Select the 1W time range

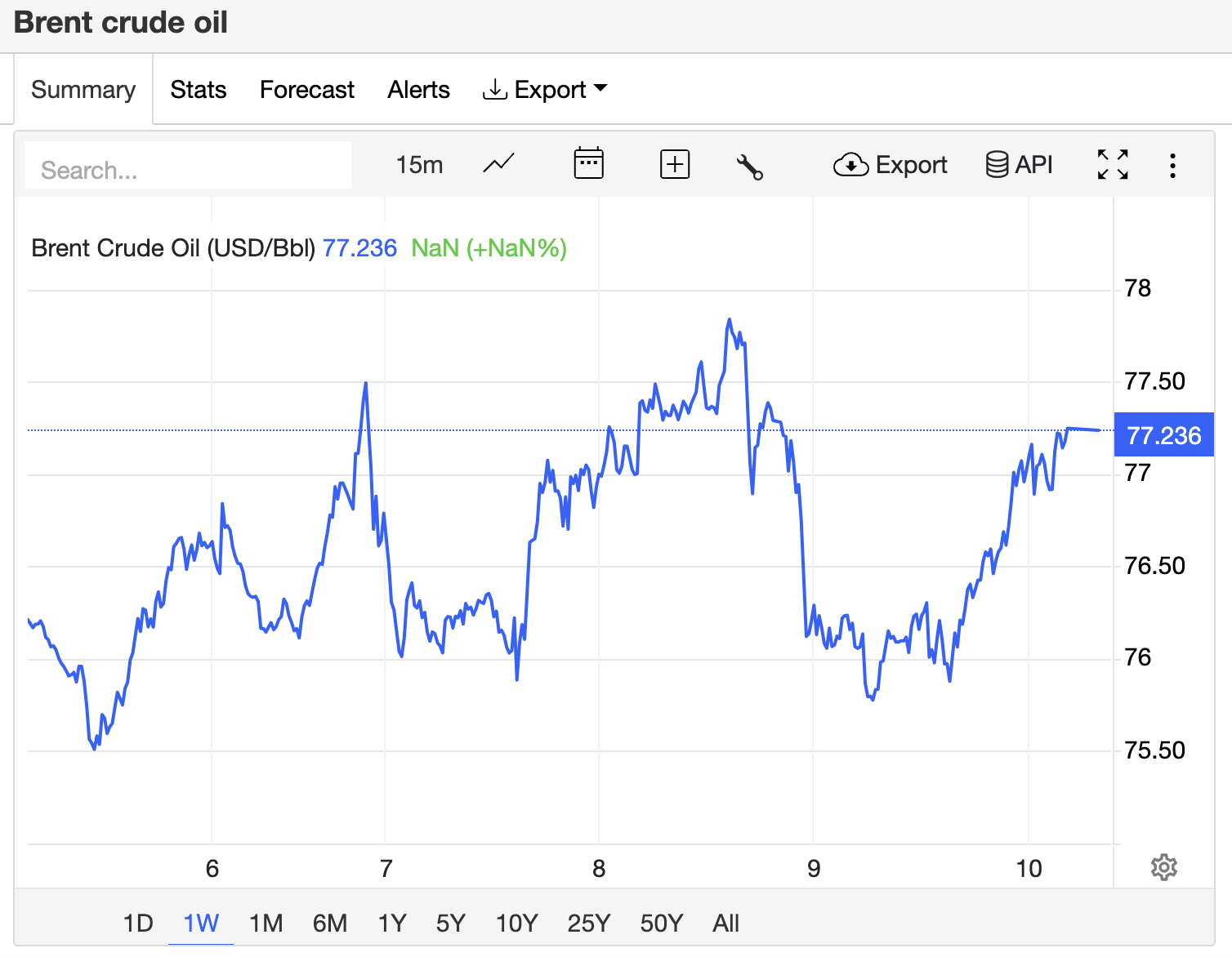coord(201,923)
